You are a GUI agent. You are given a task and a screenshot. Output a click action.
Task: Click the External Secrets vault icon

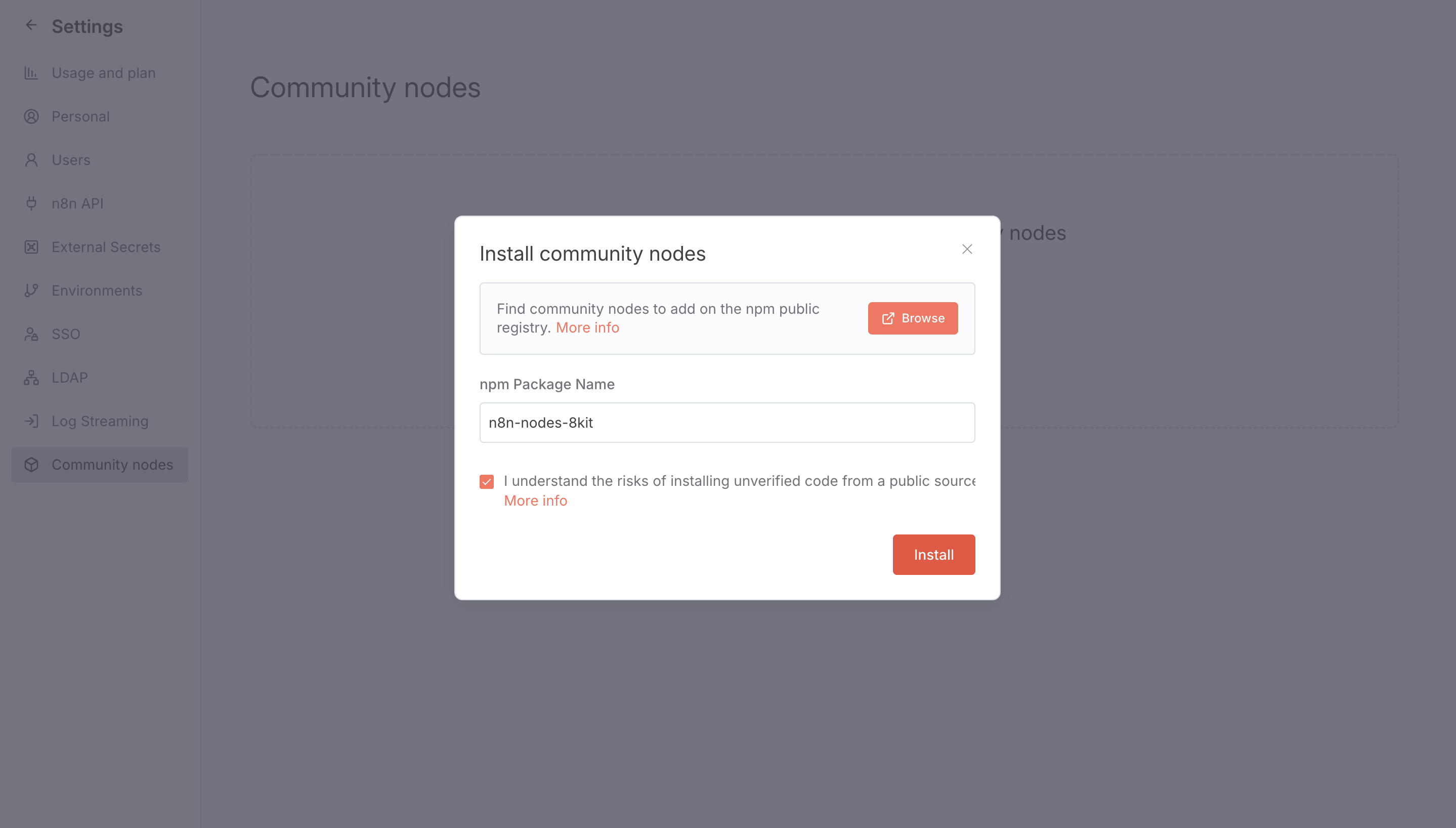click(31, 247)
